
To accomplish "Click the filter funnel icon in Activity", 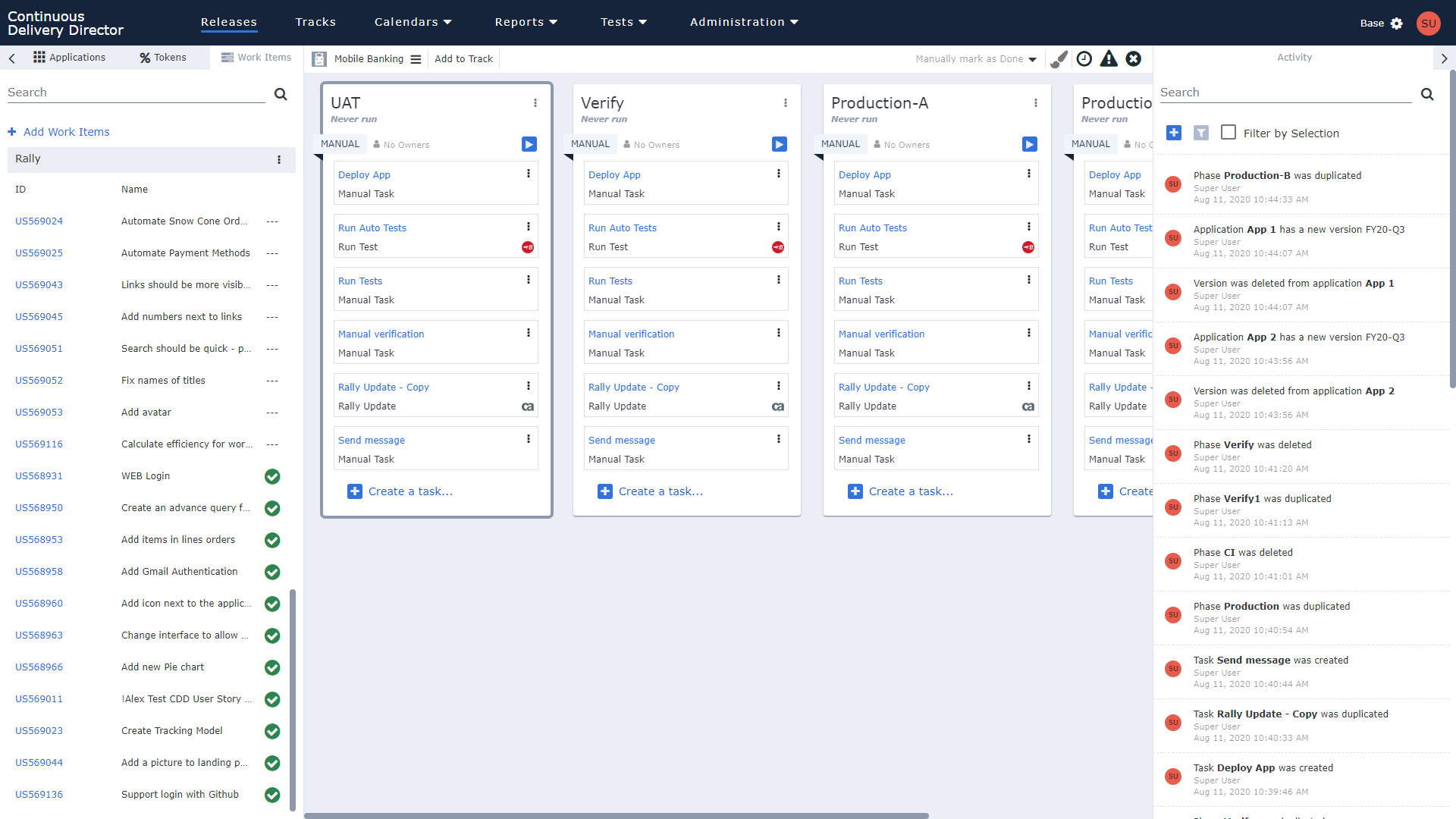I will pos(1201,133).
